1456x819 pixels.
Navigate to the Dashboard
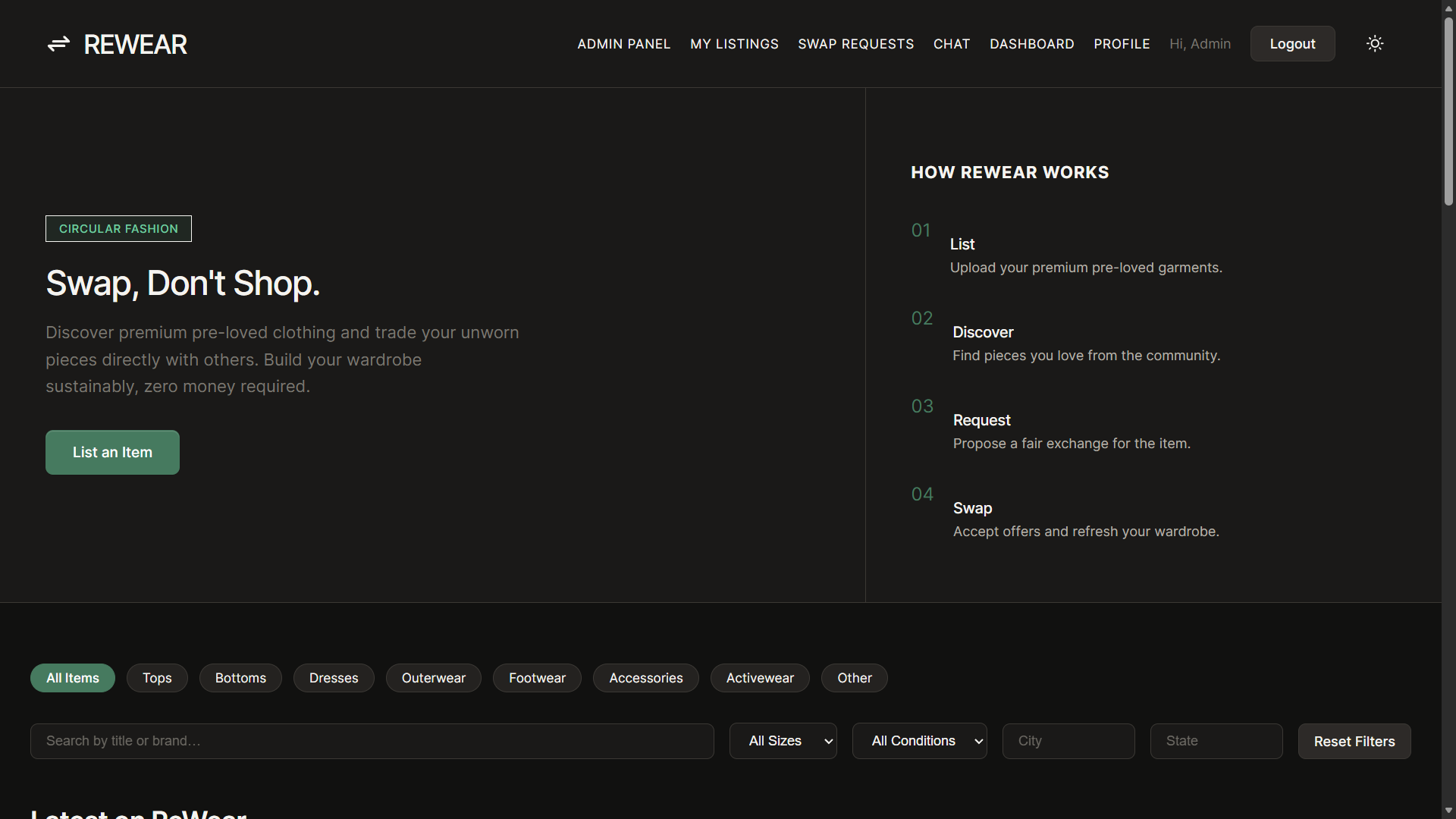(x=1032, y=44)
